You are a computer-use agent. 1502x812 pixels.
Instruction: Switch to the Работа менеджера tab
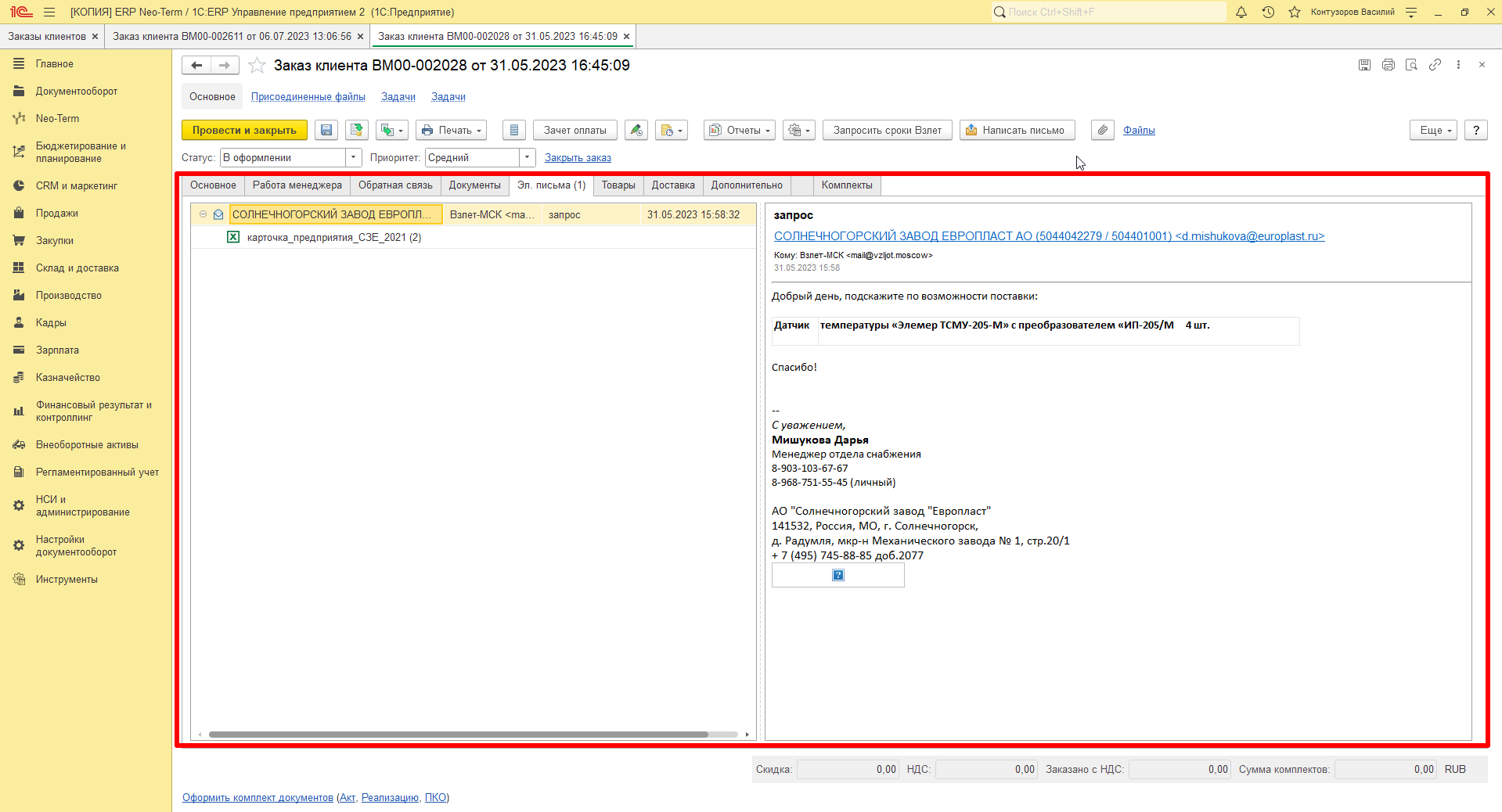click(x=297, y=185)
